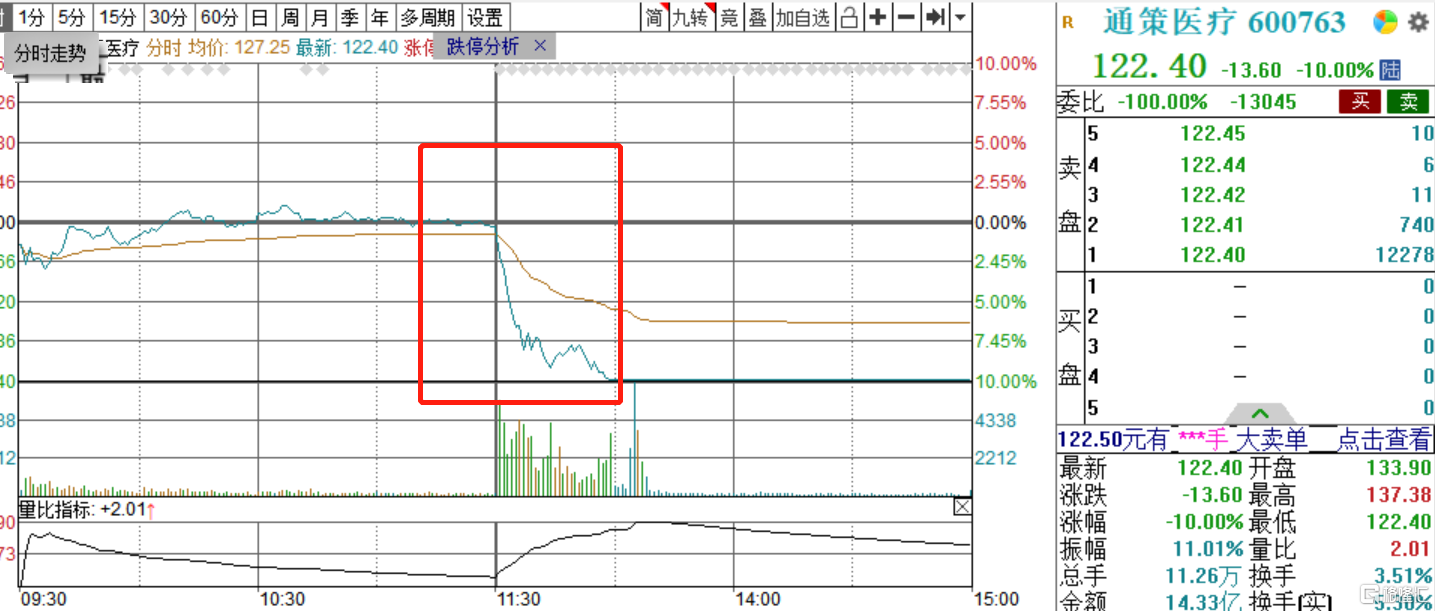Toggle the 九转 indicator
Image resolution: width=1435 pixels, height=611 pixels.
coord(689,17)
